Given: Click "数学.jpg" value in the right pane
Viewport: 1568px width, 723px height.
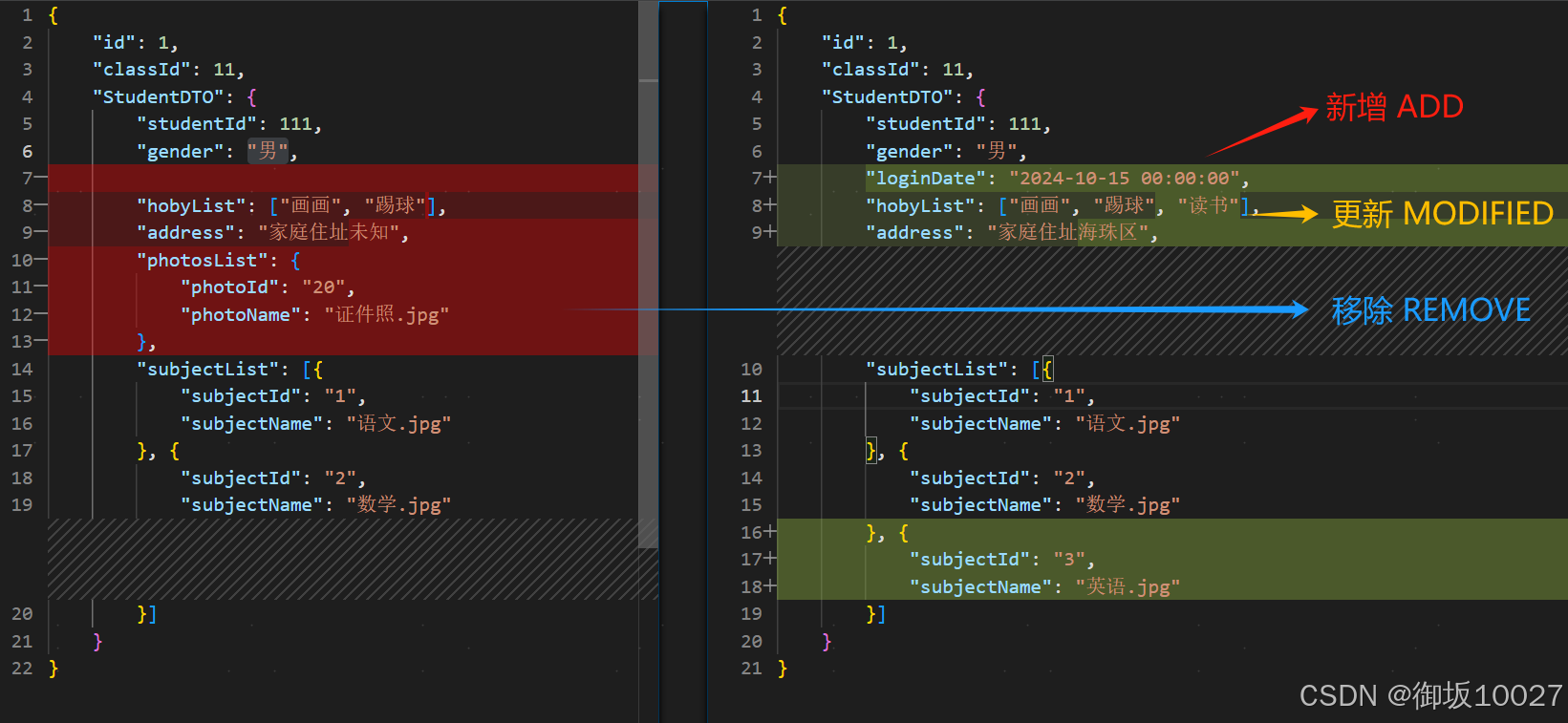Looking at the screenshot, I should (1128, 504).
